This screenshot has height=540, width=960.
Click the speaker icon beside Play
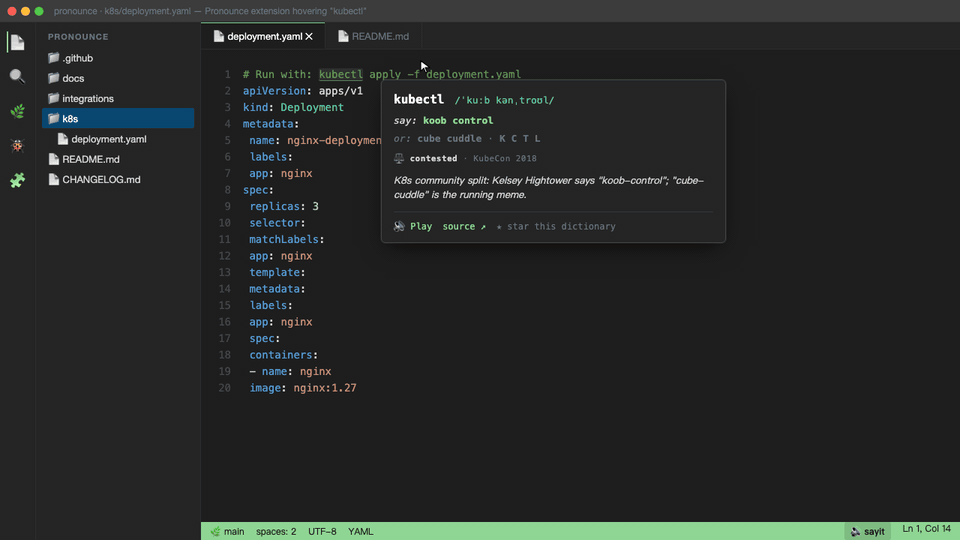point(399,226)
